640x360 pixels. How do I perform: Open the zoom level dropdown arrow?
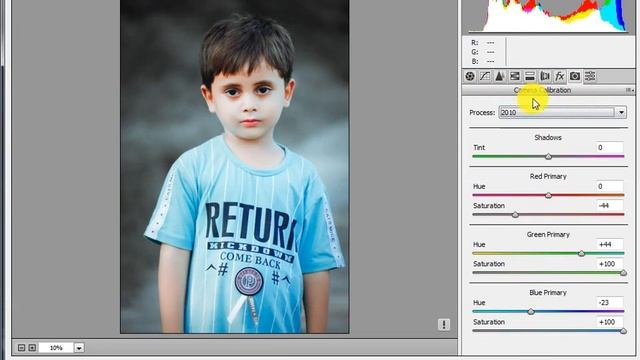point(79,348)
